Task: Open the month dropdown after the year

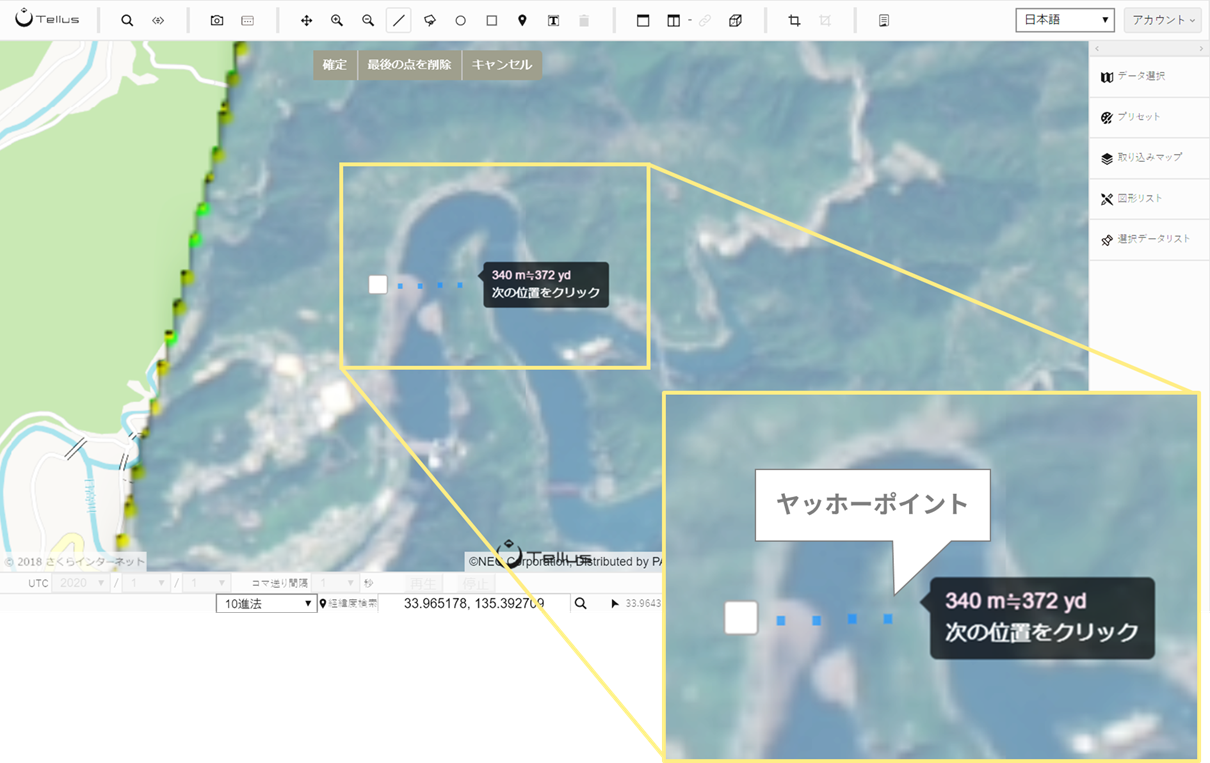Action: (x=144, y=583)
